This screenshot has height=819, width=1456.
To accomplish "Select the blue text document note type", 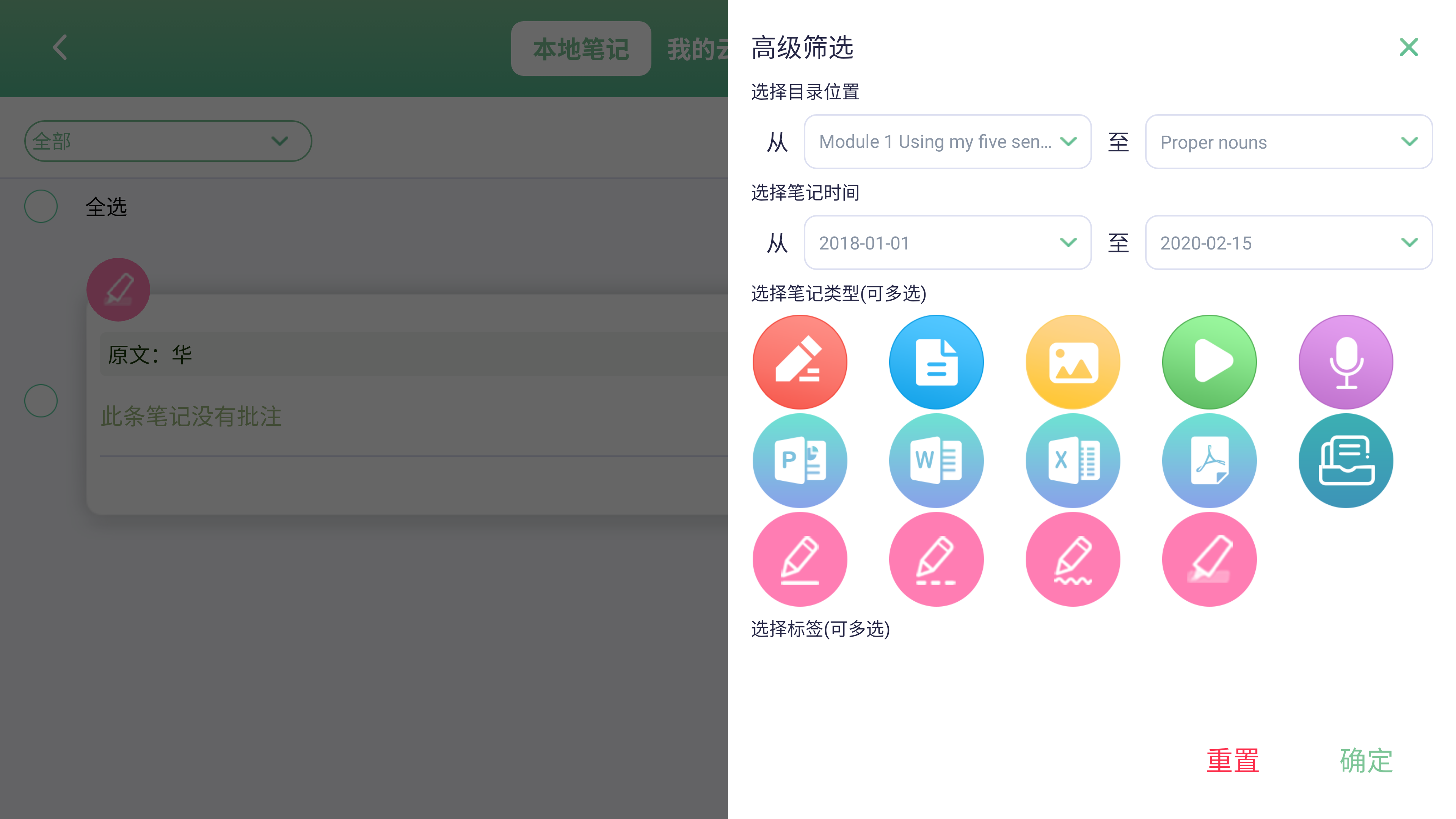I will pyautogui.click(x=936, y=362).
